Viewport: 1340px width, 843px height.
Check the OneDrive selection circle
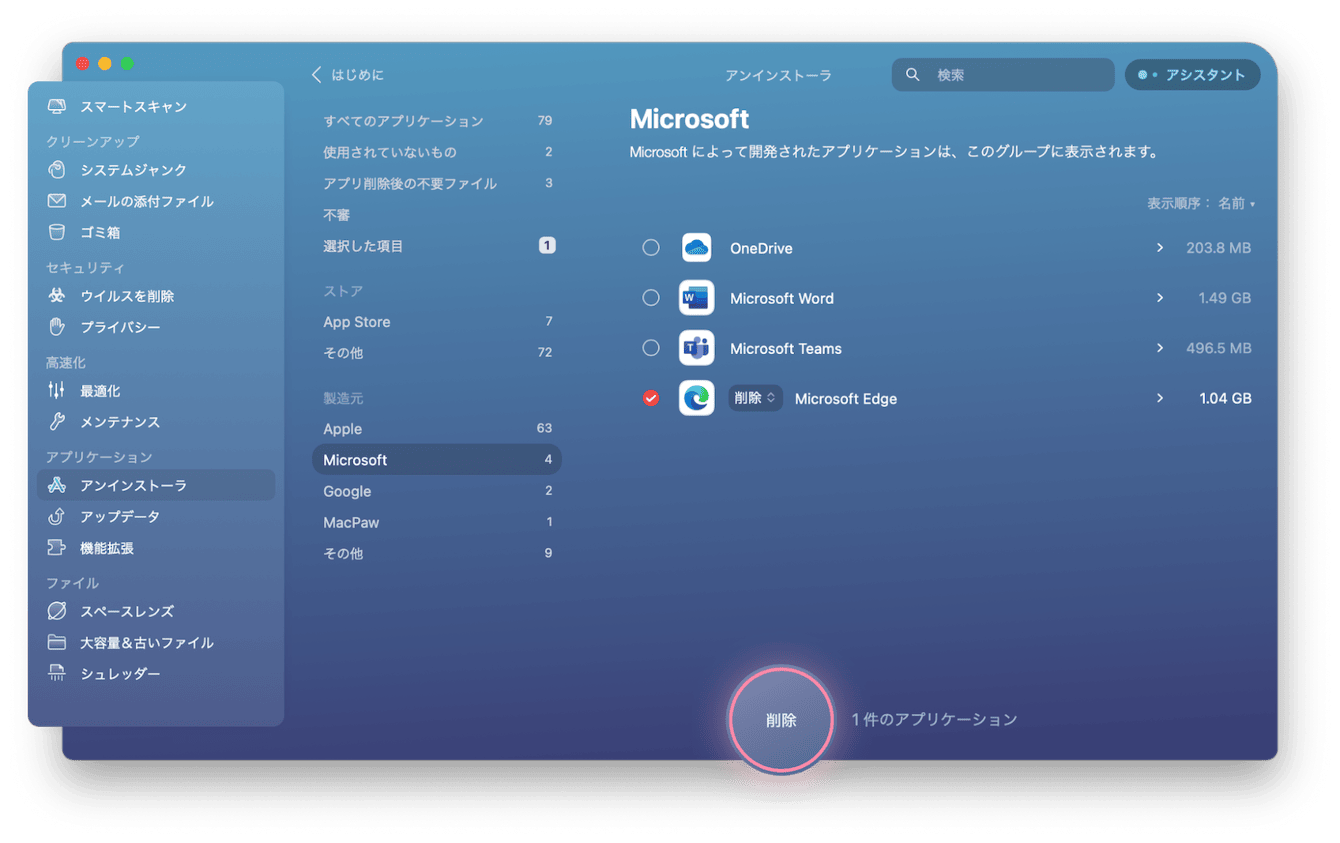coord(651,247)
